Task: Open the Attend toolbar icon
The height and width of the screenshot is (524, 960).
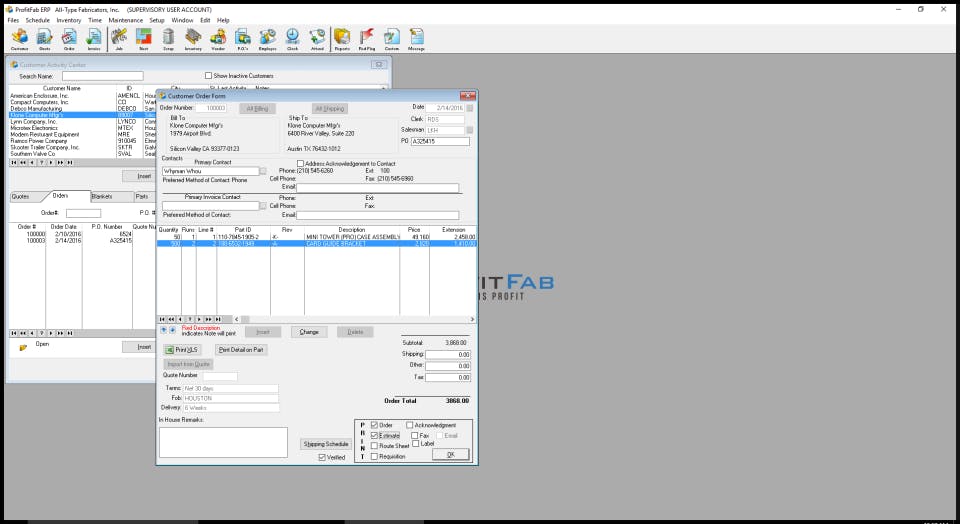Action: coord(317,39)
